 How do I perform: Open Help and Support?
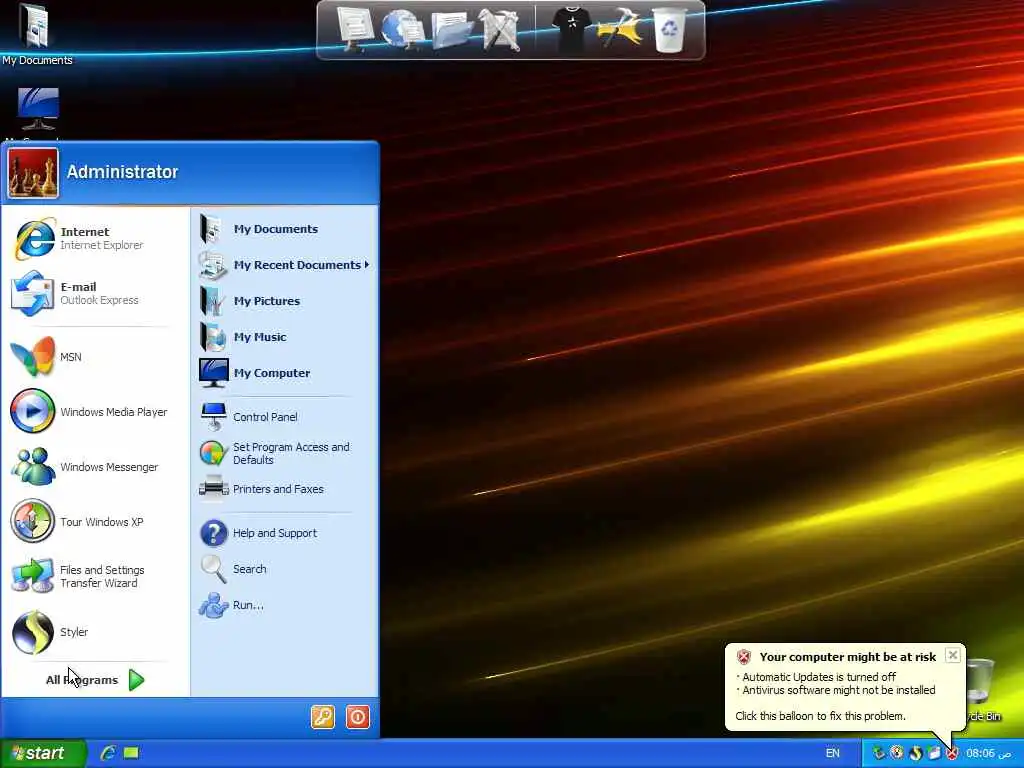[x=285, y=533]
